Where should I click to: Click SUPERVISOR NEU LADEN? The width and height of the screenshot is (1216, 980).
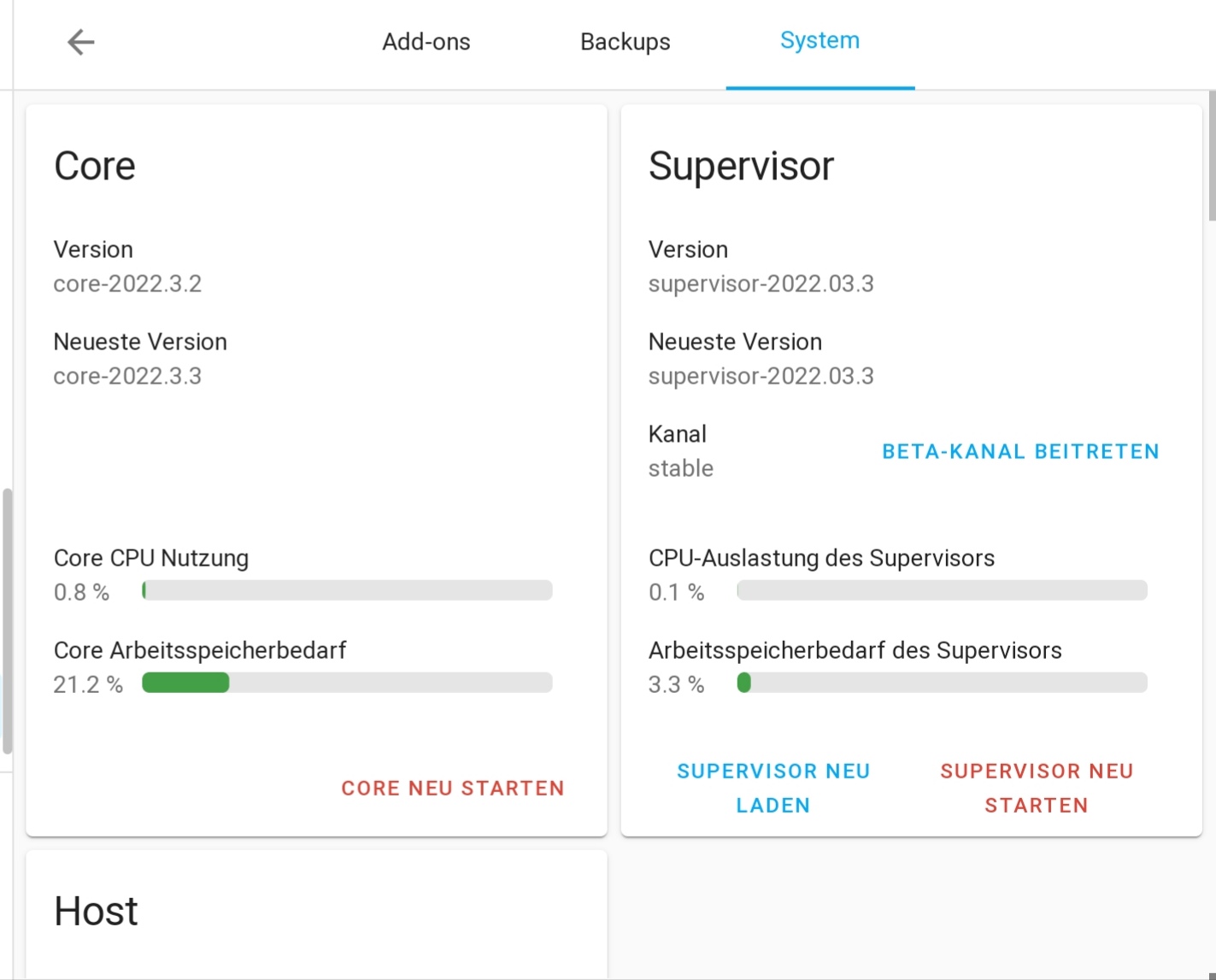tap(773, 788)
